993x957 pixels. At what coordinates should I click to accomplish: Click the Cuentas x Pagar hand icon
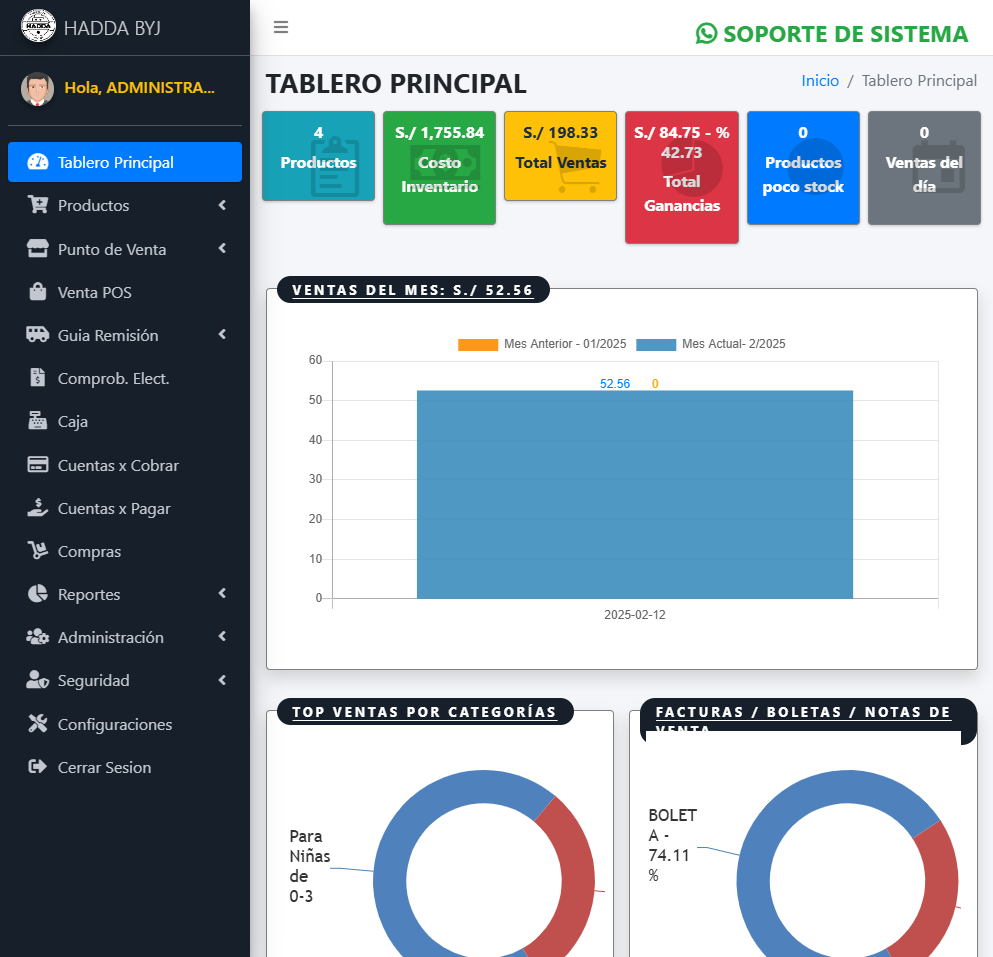pyautogui.click(x=38, y=508)
